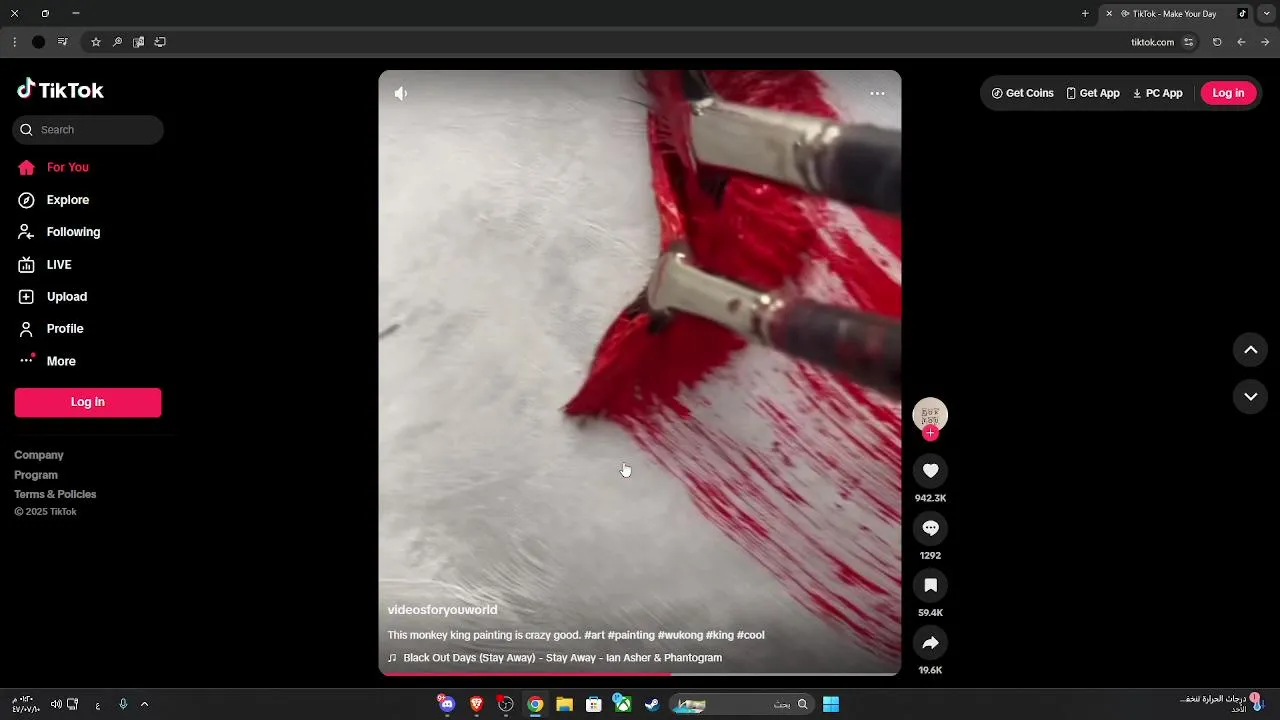Click the top-right Log in button
Image resolution: width=1280 pixels, height=720 pixels.
tap(1228, 93)
